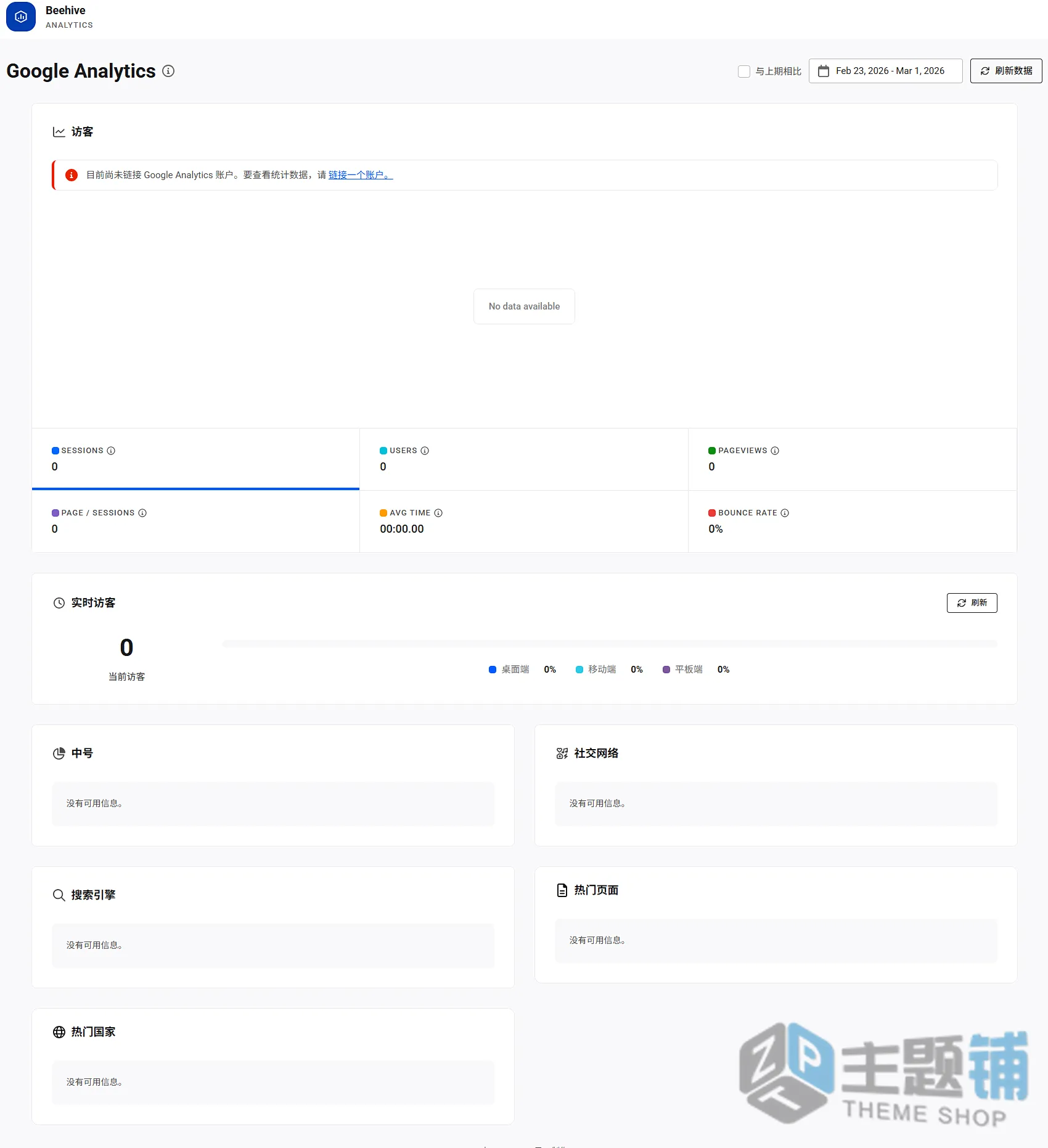Click the purple Page / Sessions color swatch

click(55, 513)
